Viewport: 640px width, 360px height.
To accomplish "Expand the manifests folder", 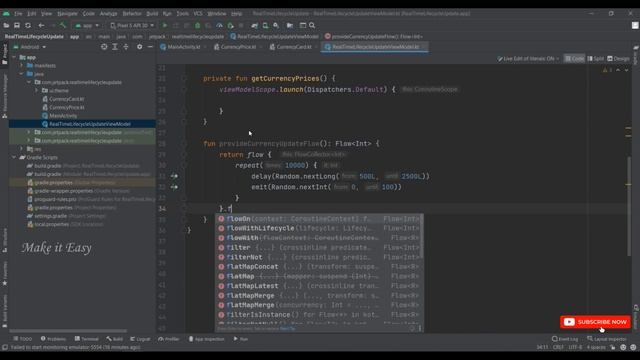I will tap(21, 65).
